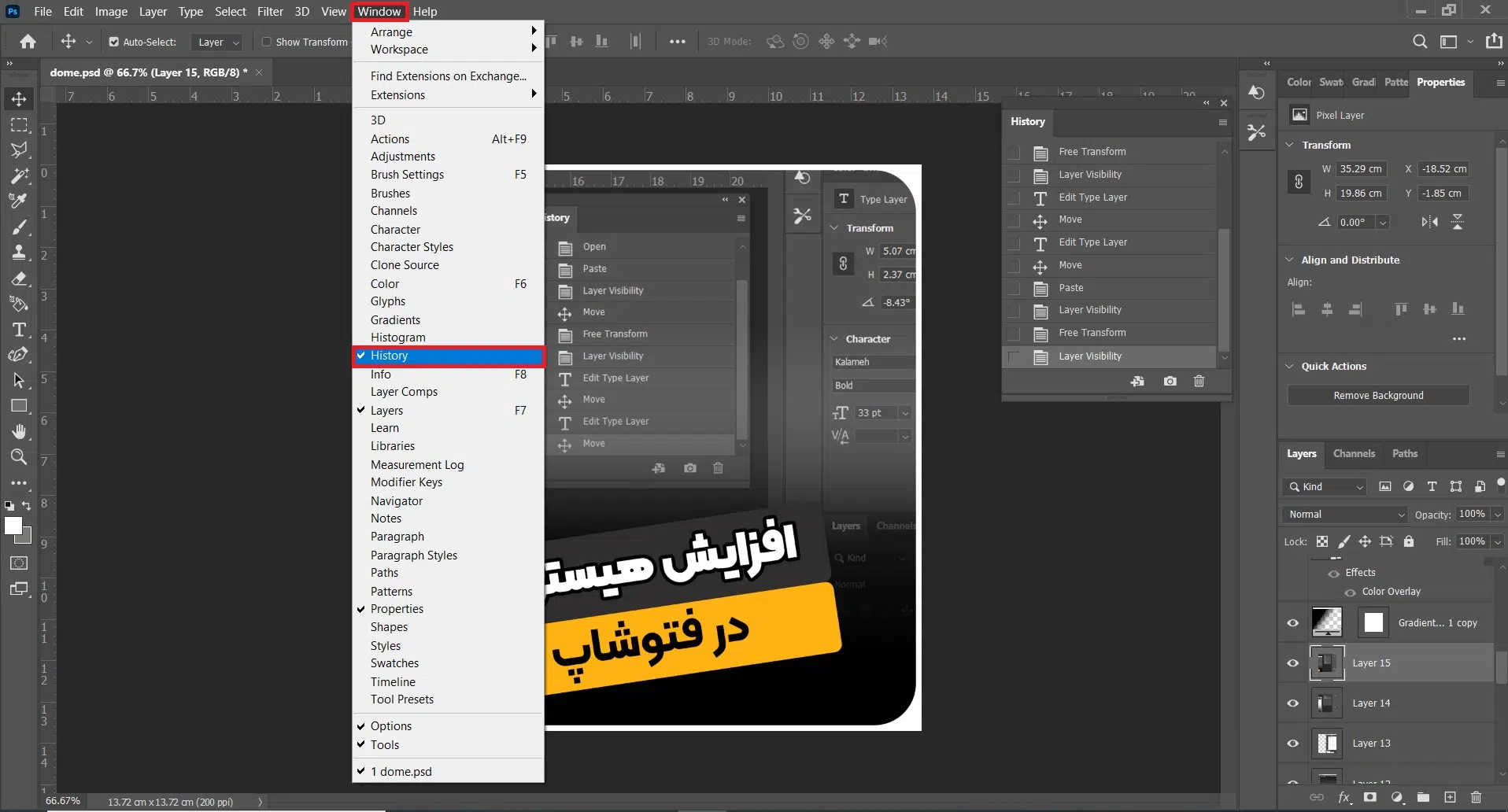This screenshot has width=1508, height=812.
Task: Enable Show Transform Controls checkbox
Action: (x=267, y=42)
